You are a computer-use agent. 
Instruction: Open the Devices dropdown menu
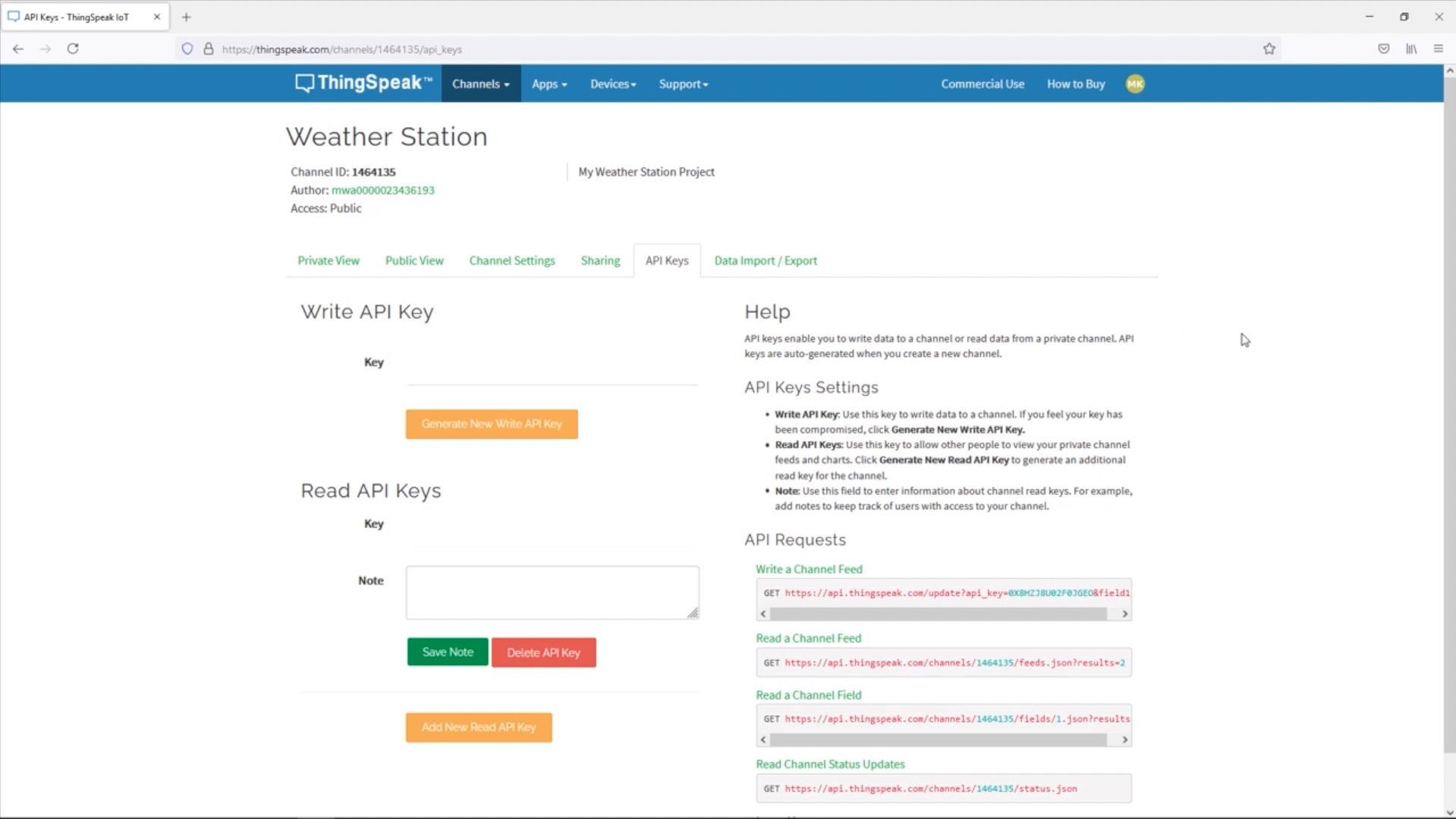[x=612, y=84]
